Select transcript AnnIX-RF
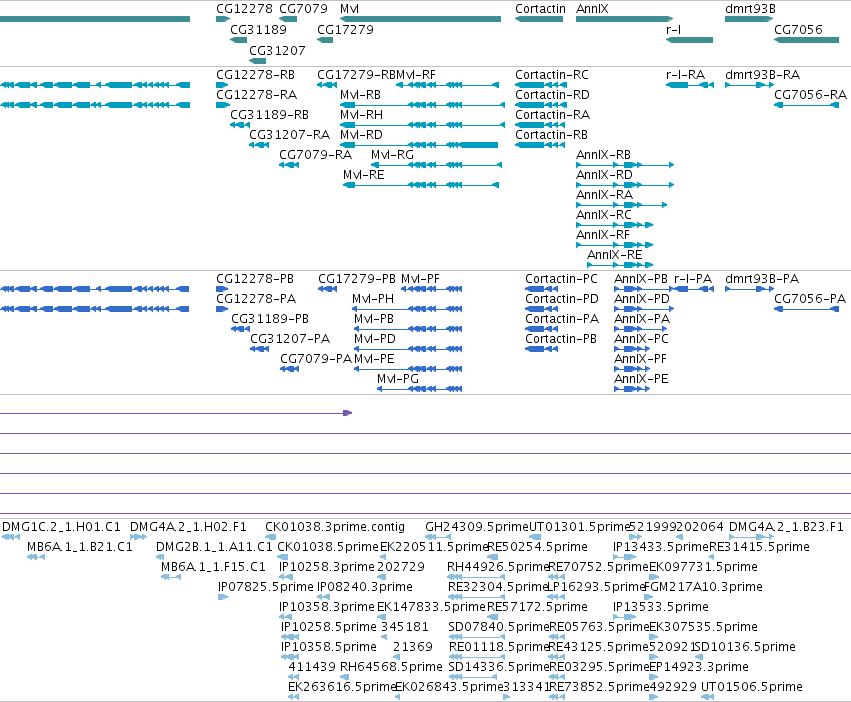Viewport: 851px width, 702px height. coord(614,245)
